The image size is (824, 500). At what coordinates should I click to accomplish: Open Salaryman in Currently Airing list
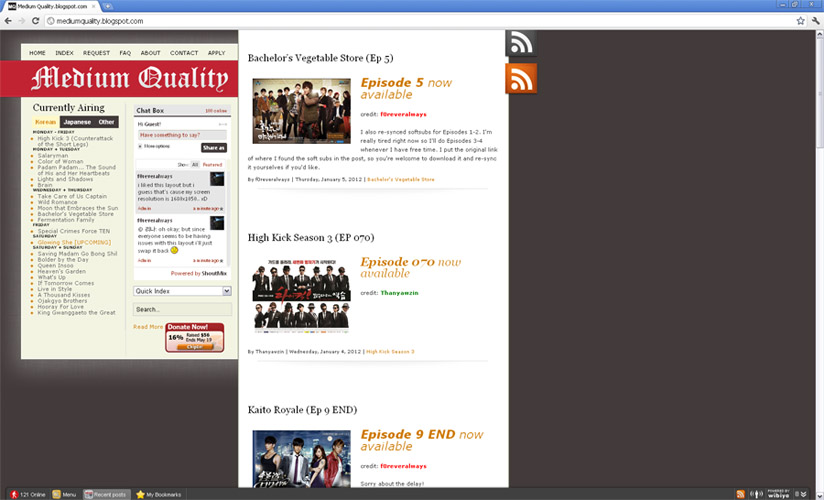(53, 156)
